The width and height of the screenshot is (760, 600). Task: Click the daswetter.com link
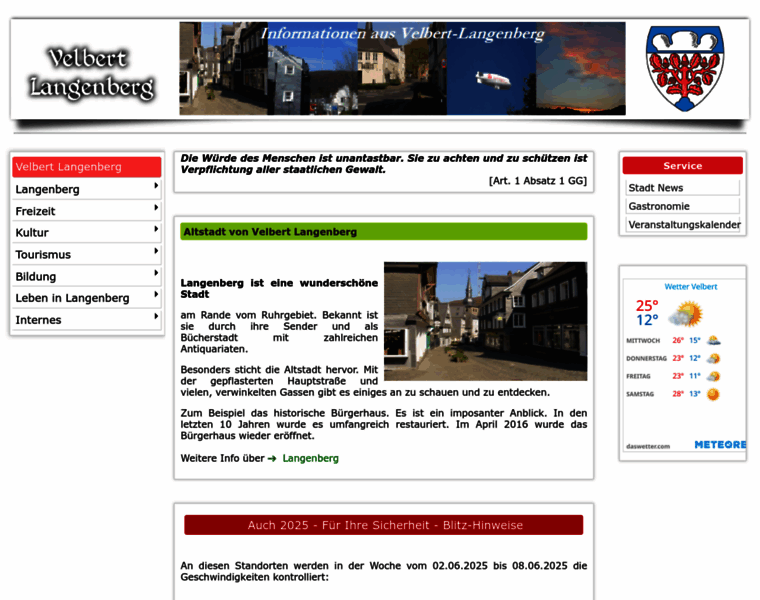tap(648, 446)
